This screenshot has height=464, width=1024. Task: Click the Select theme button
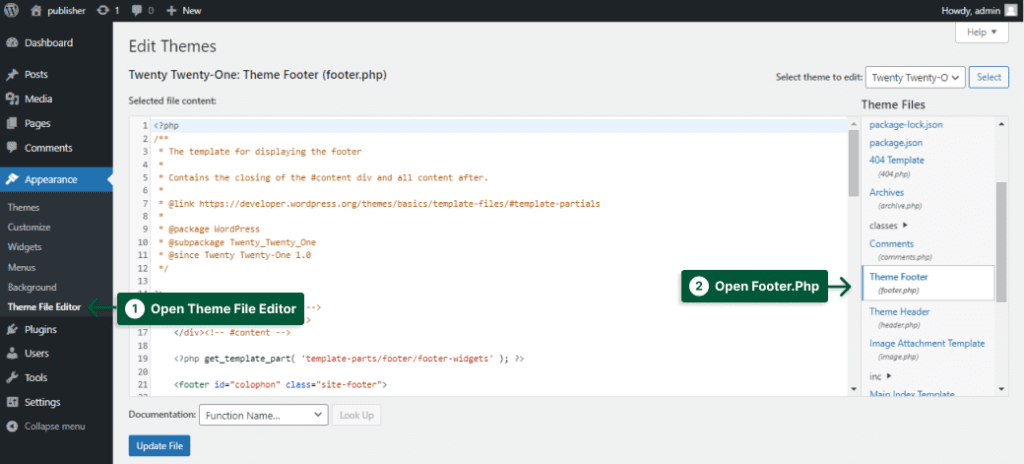[989, 77]
